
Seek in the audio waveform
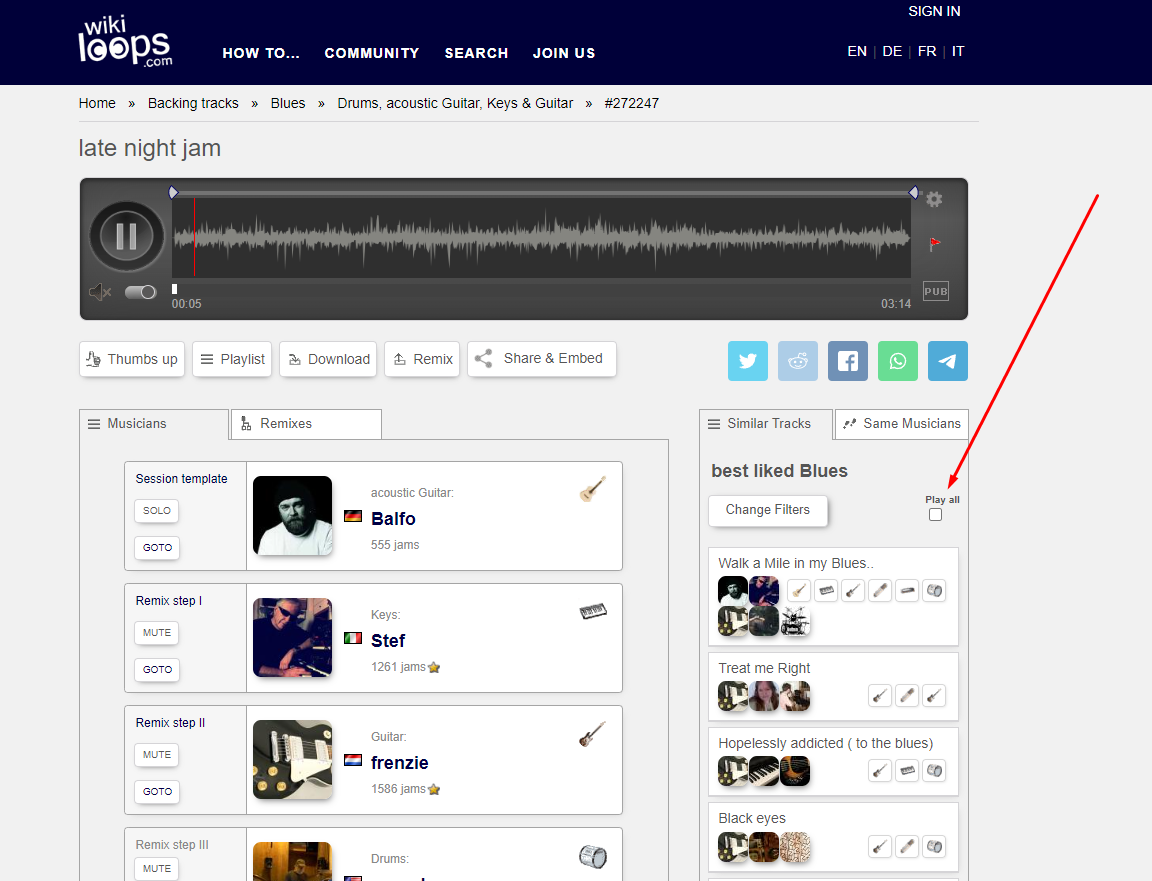click(x=541, y=237)
